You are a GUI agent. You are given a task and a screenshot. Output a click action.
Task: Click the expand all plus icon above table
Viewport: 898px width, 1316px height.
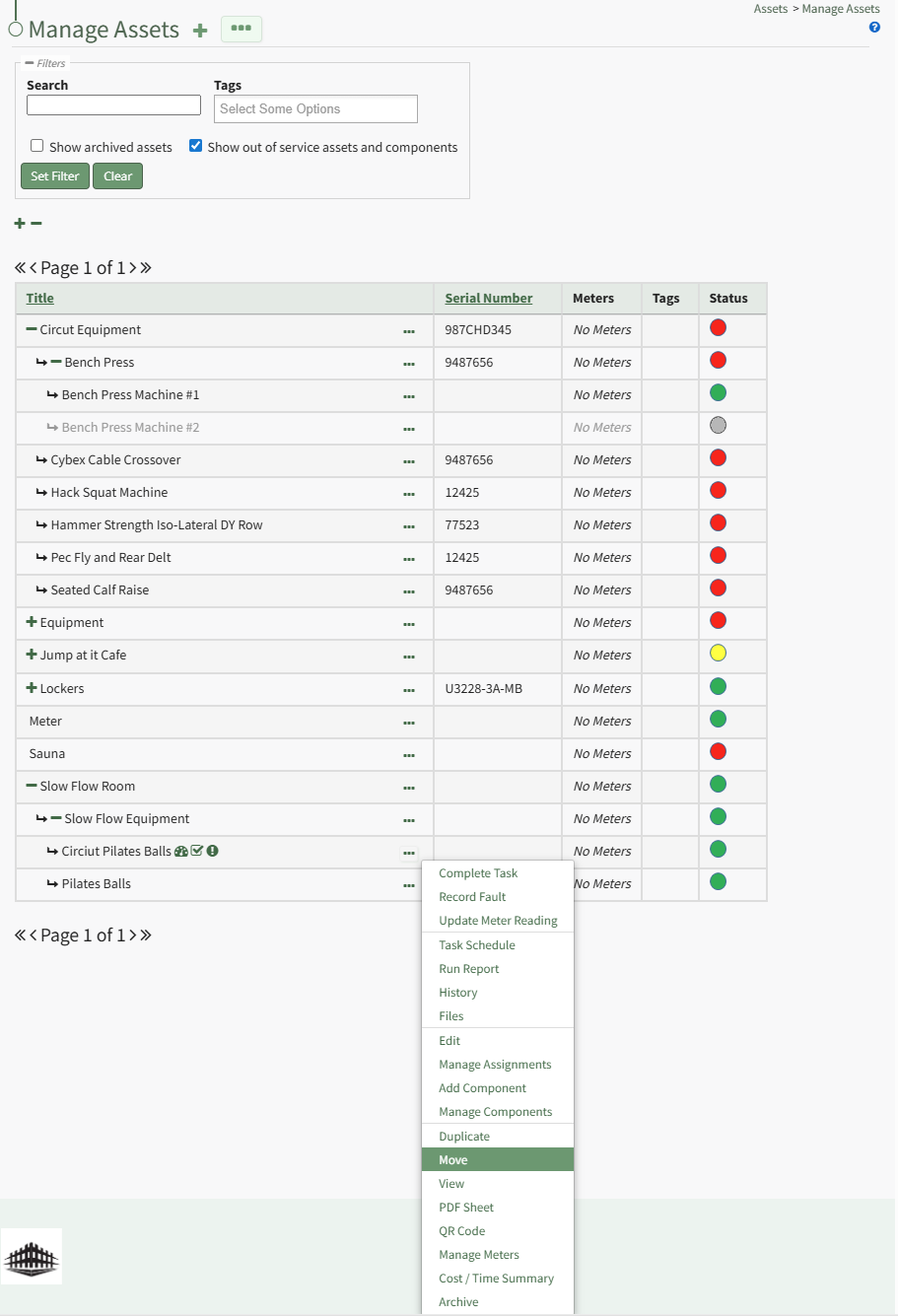20,224
